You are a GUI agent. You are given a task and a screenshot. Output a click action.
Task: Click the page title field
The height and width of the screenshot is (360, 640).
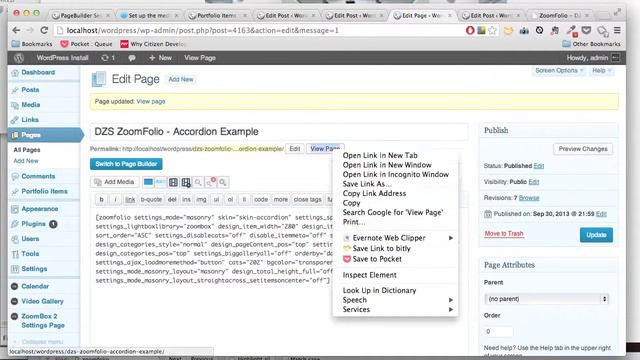pos(279,132)
